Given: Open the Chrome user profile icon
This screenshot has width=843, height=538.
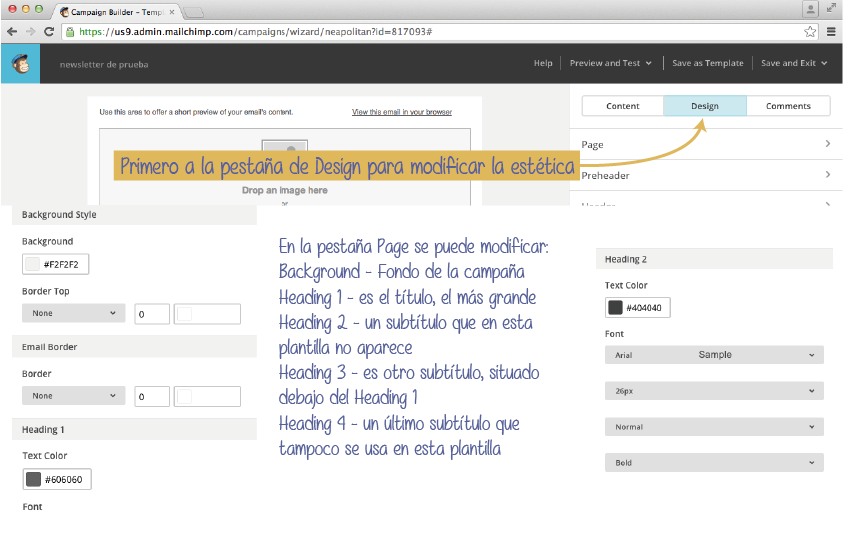Looking at the screenshot, I should pyautogui.click(x=810, y=9).
